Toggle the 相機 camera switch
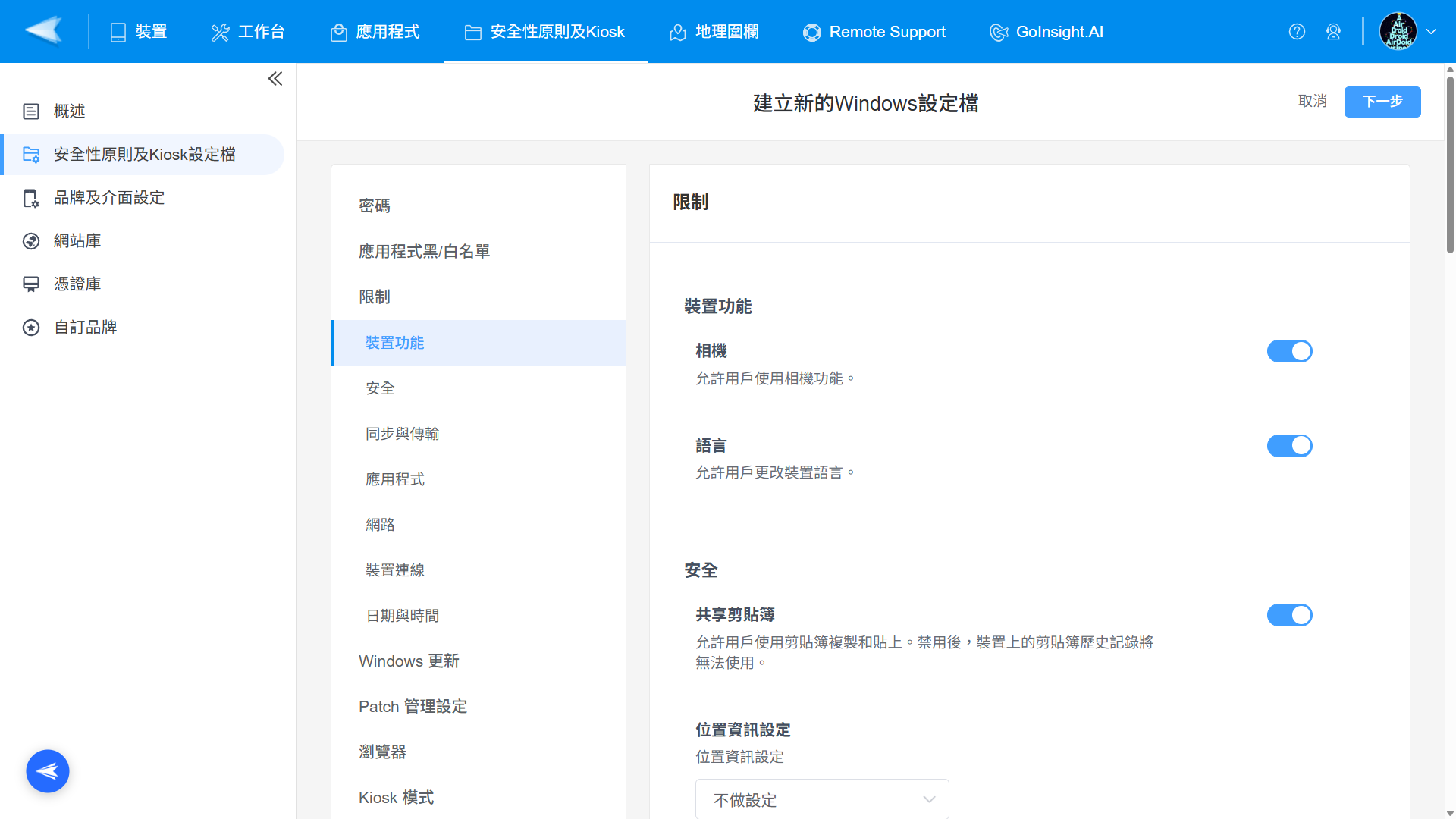The width and height of the screenshot is (1456, 819). [x=1289, y=351]
